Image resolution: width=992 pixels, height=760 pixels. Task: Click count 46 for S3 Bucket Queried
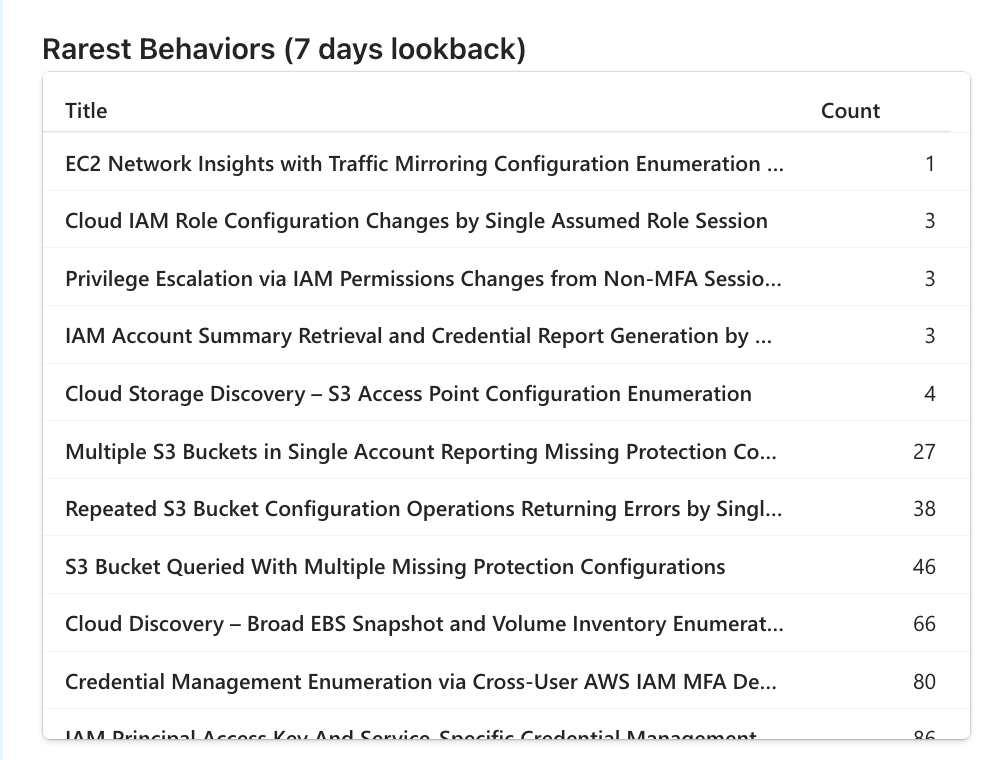coord(924,567)
